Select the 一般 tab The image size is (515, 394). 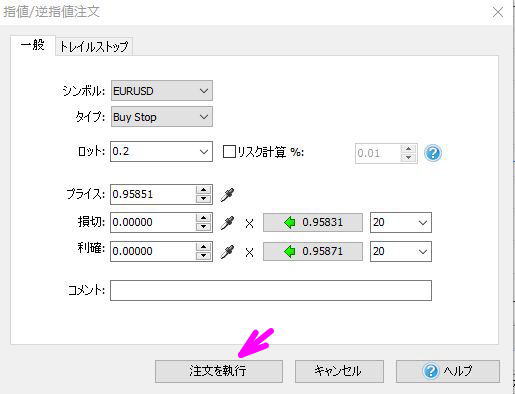tap(33, 45)
